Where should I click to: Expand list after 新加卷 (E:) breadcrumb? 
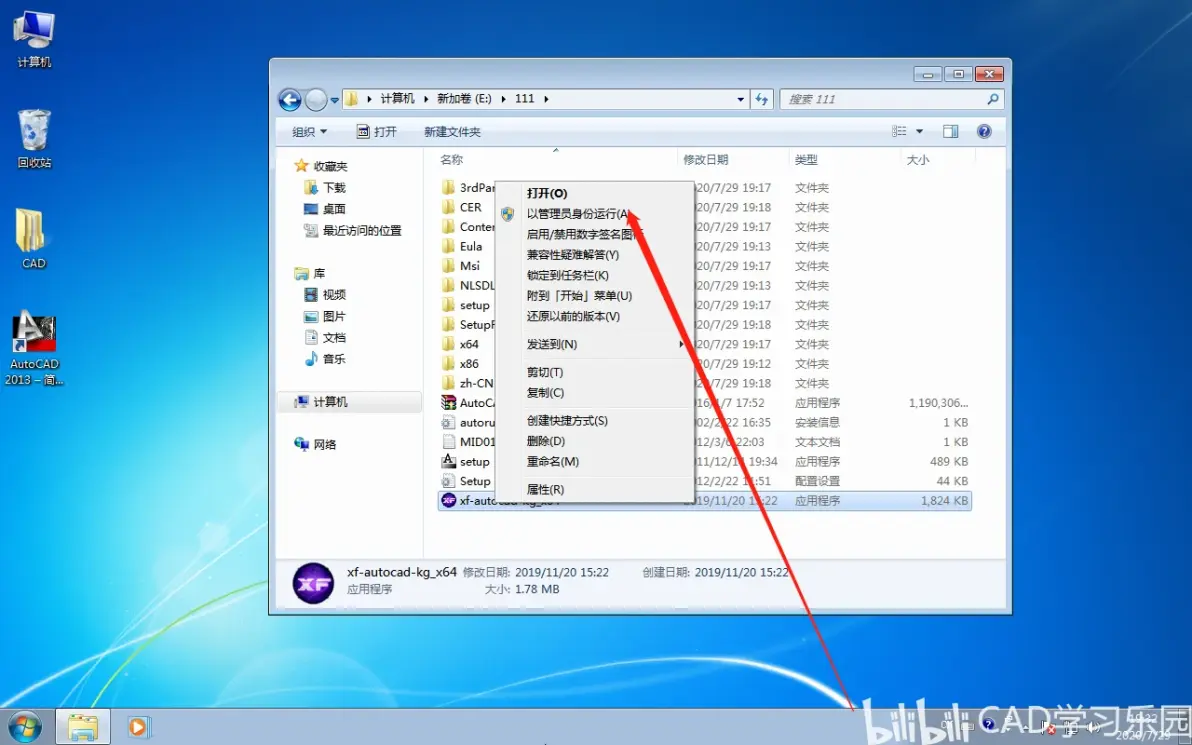(504, 99)
